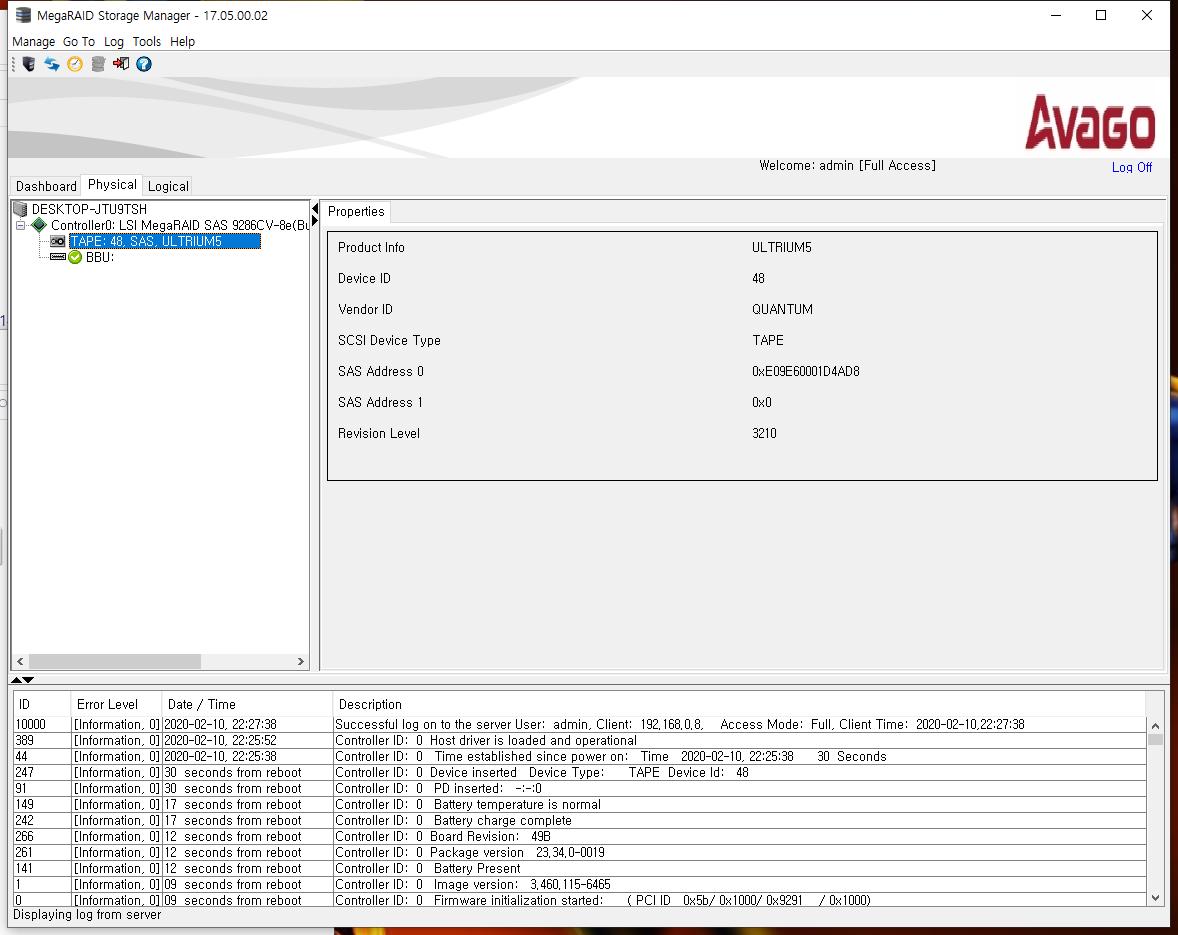This screenshot has height=935, width=1178.
Task: Click log list scroll down arrow
Action: click(1155, 898)
